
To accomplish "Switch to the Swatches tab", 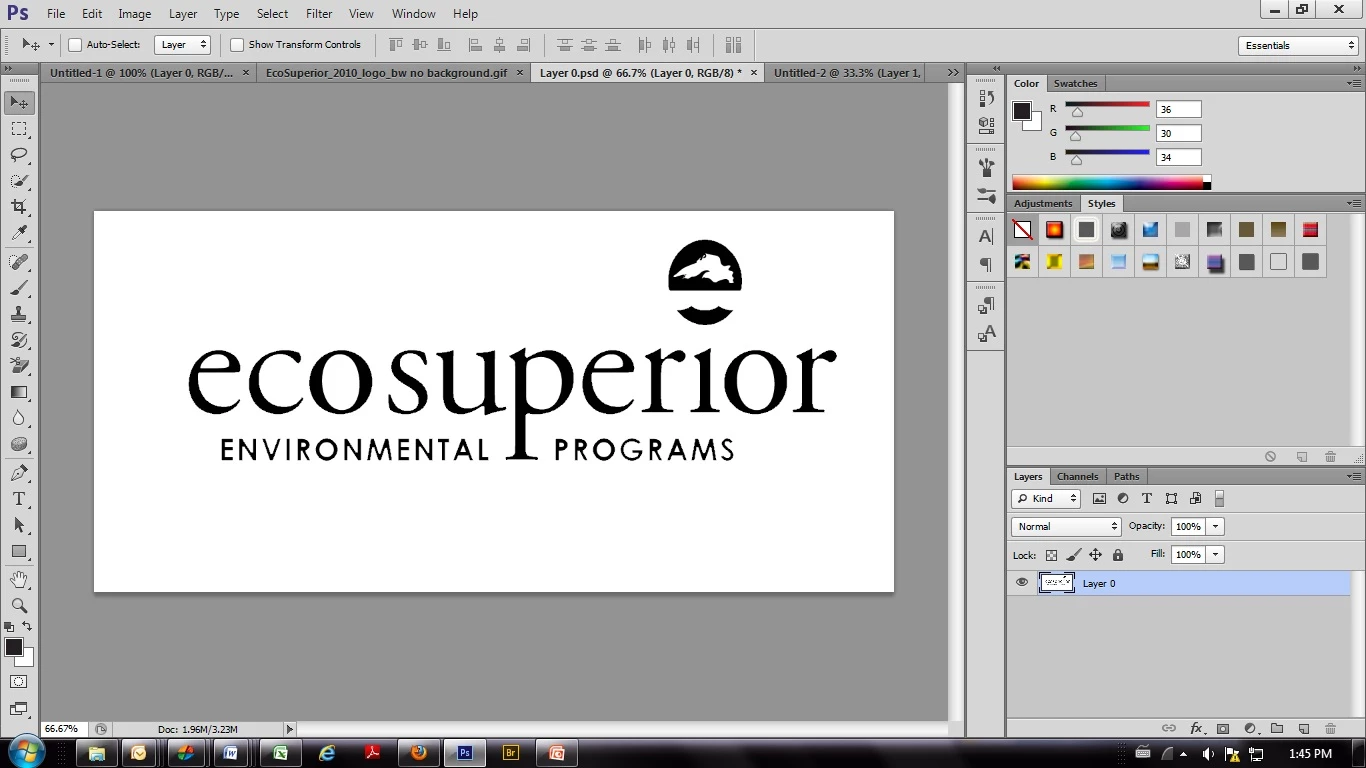I will (x=1075, y=84).
